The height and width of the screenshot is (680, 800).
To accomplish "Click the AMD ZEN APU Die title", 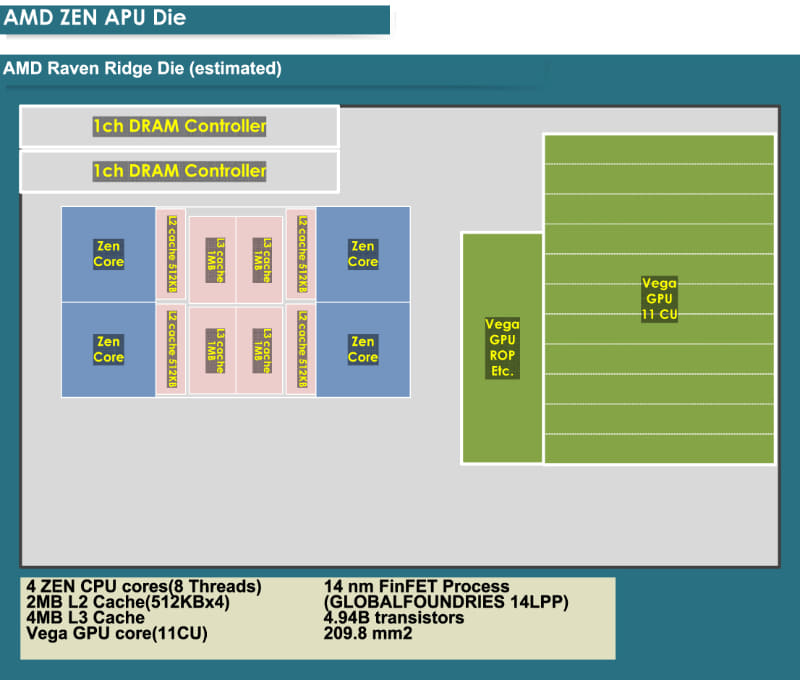I will click(94, 18).
